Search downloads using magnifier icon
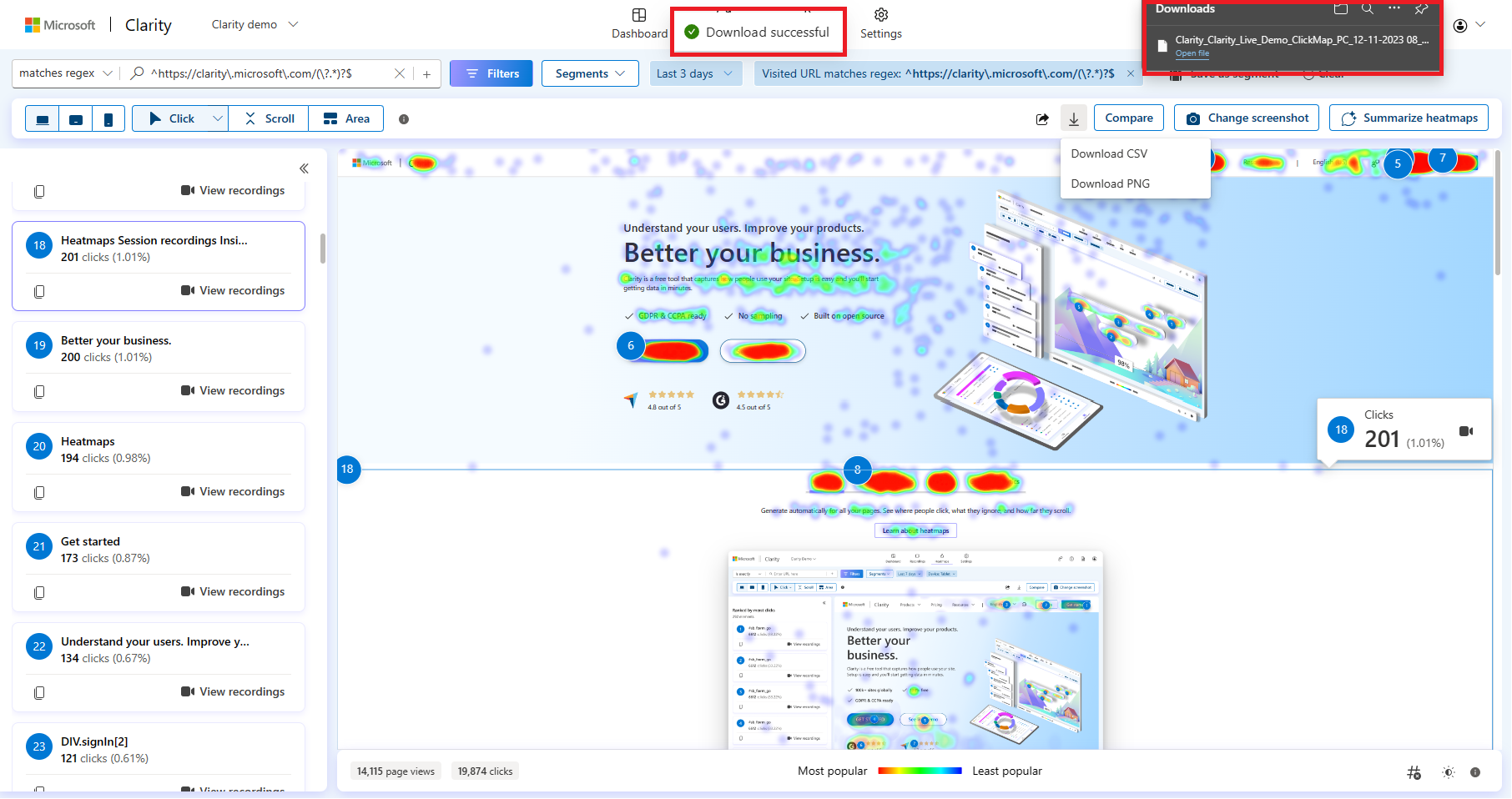 click(1368, 9)
